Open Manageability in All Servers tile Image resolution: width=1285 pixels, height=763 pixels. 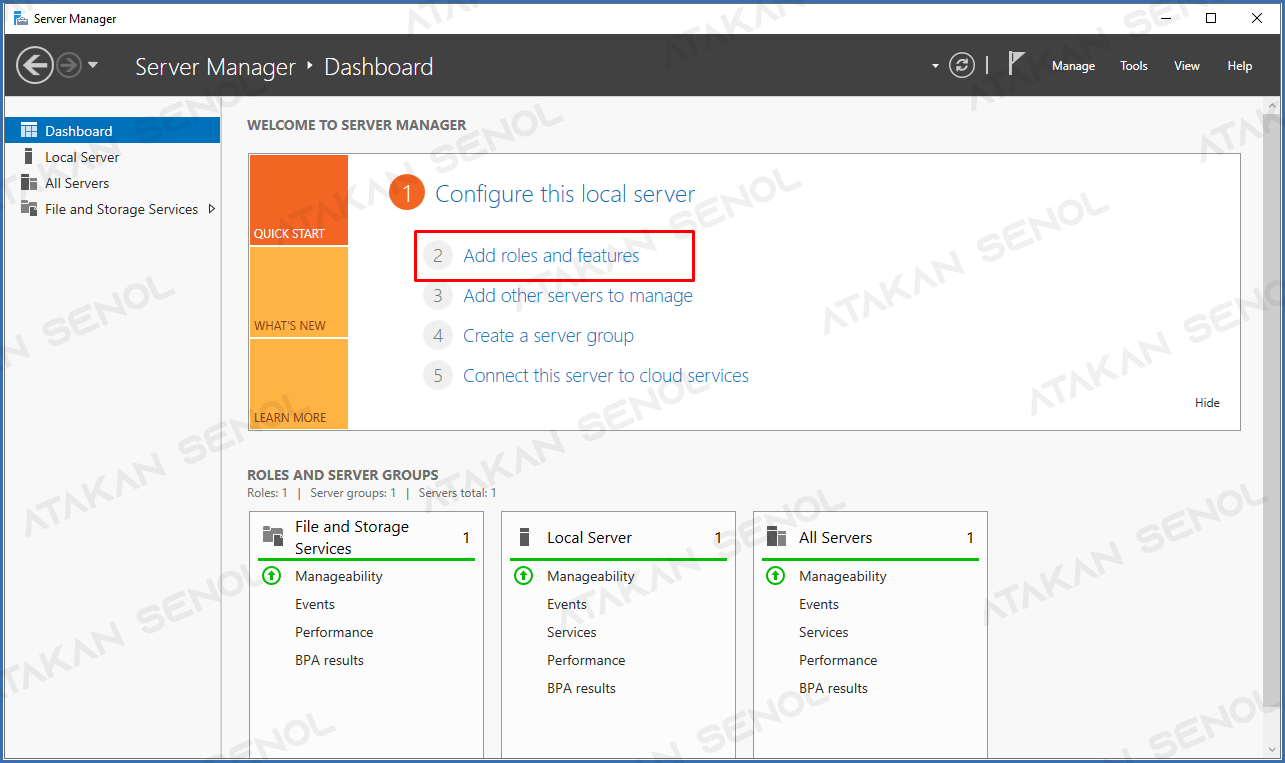(x=842, y=576)
